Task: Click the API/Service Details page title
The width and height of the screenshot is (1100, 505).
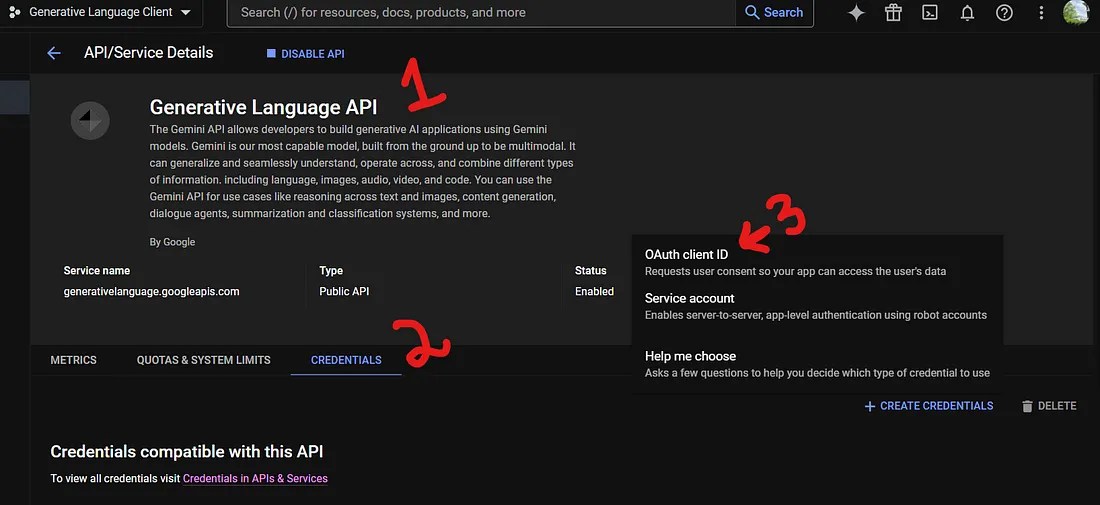Action: click(149, 53)
